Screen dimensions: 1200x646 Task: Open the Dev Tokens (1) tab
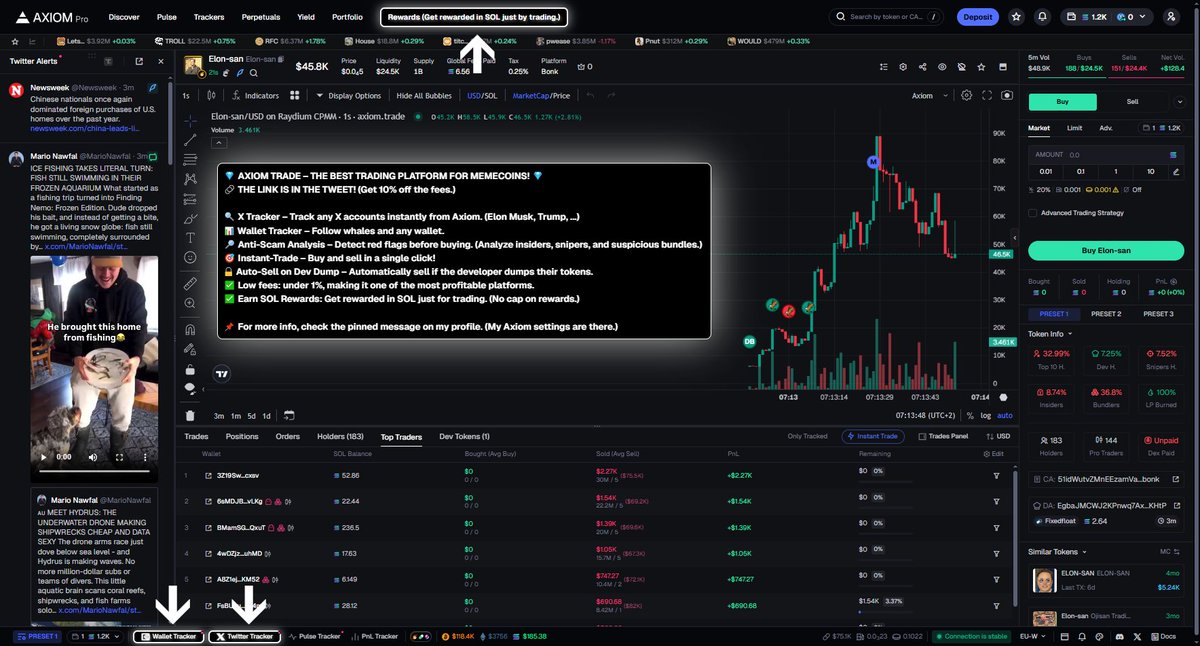point(465,437)
